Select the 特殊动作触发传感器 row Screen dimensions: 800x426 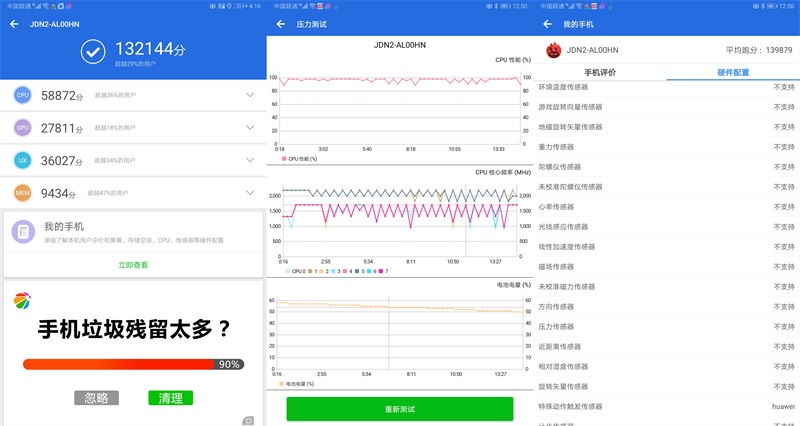[667, 407]
